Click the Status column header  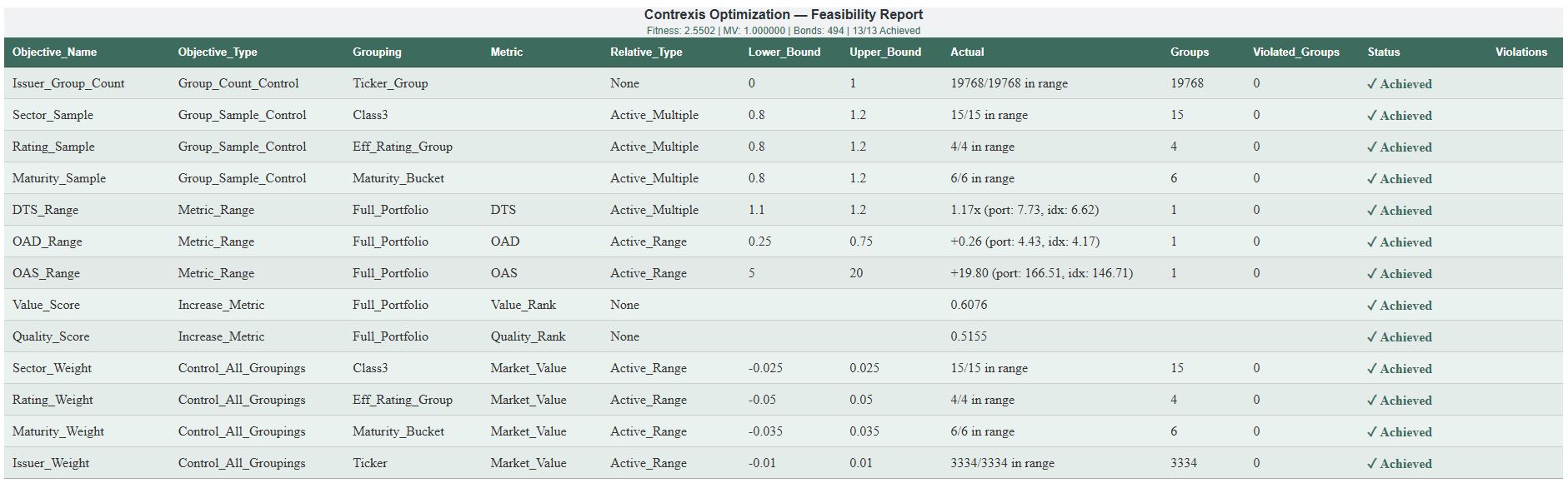click(1384, 52)
